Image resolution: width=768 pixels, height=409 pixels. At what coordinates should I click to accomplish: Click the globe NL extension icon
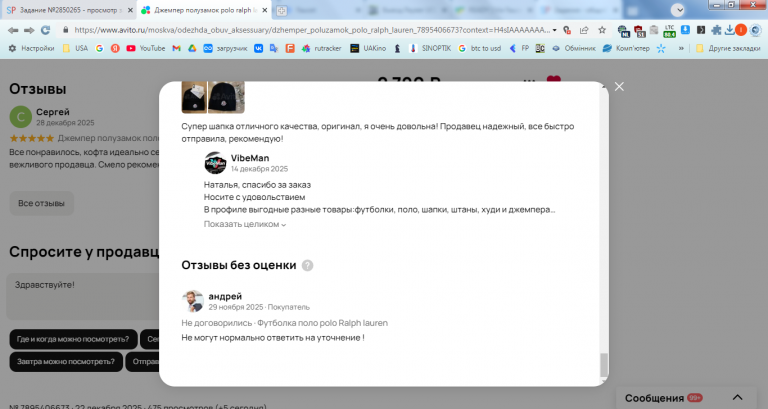[623, 31]
